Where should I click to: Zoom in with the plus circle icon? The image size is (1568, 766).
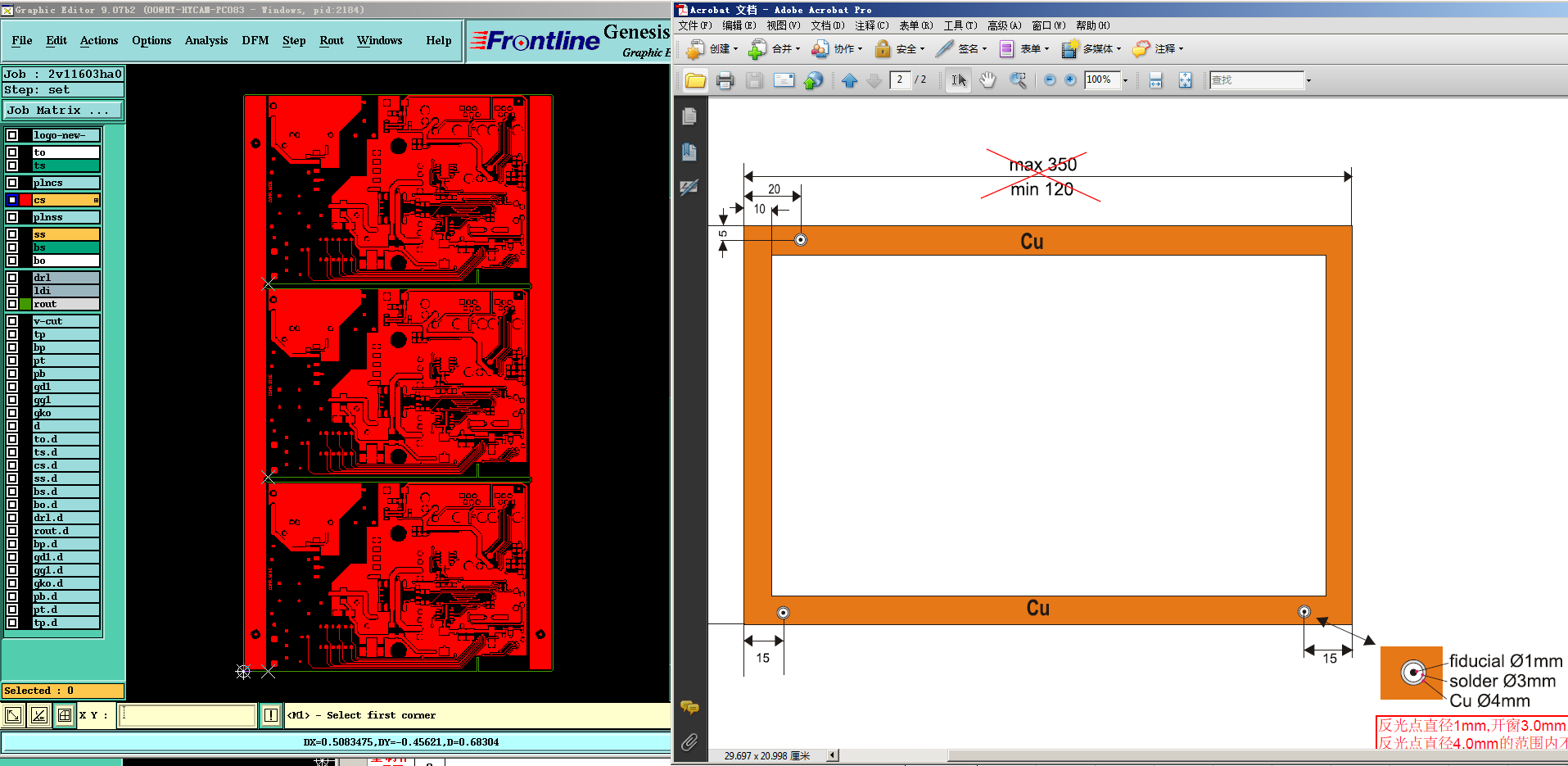(x=1069, y=80)
